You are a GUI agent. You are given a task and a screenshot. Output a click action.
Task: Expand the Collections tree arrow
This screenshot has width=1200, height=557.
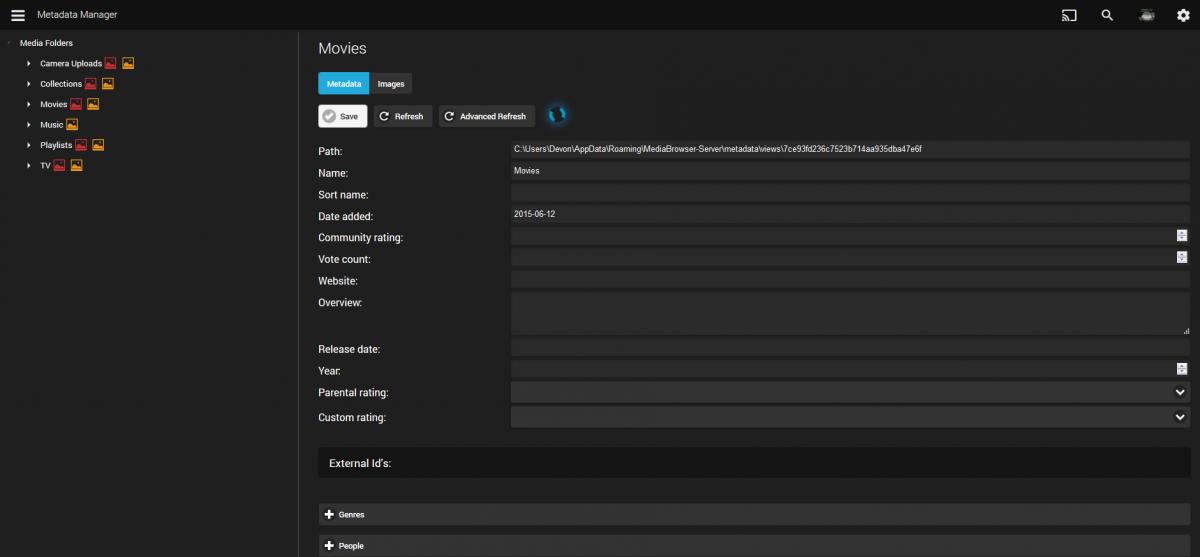(29, 84)
